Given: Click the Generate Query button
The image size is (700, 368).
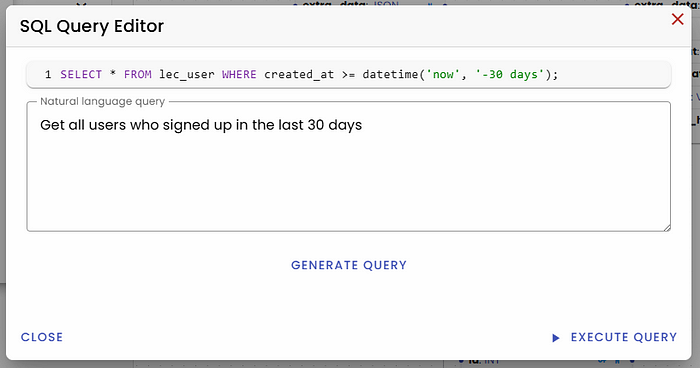Looking at the screenshot, I should click(x=349, y=265).
